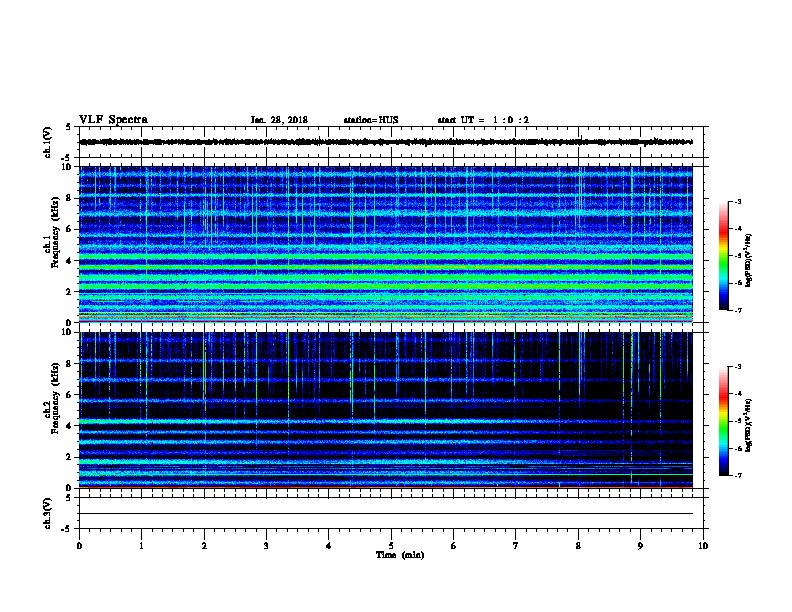The height and width of the screenshot is (612, 792).
Task: Click the "Time (min)" x-axis label
Action: [x=400, y=555]
